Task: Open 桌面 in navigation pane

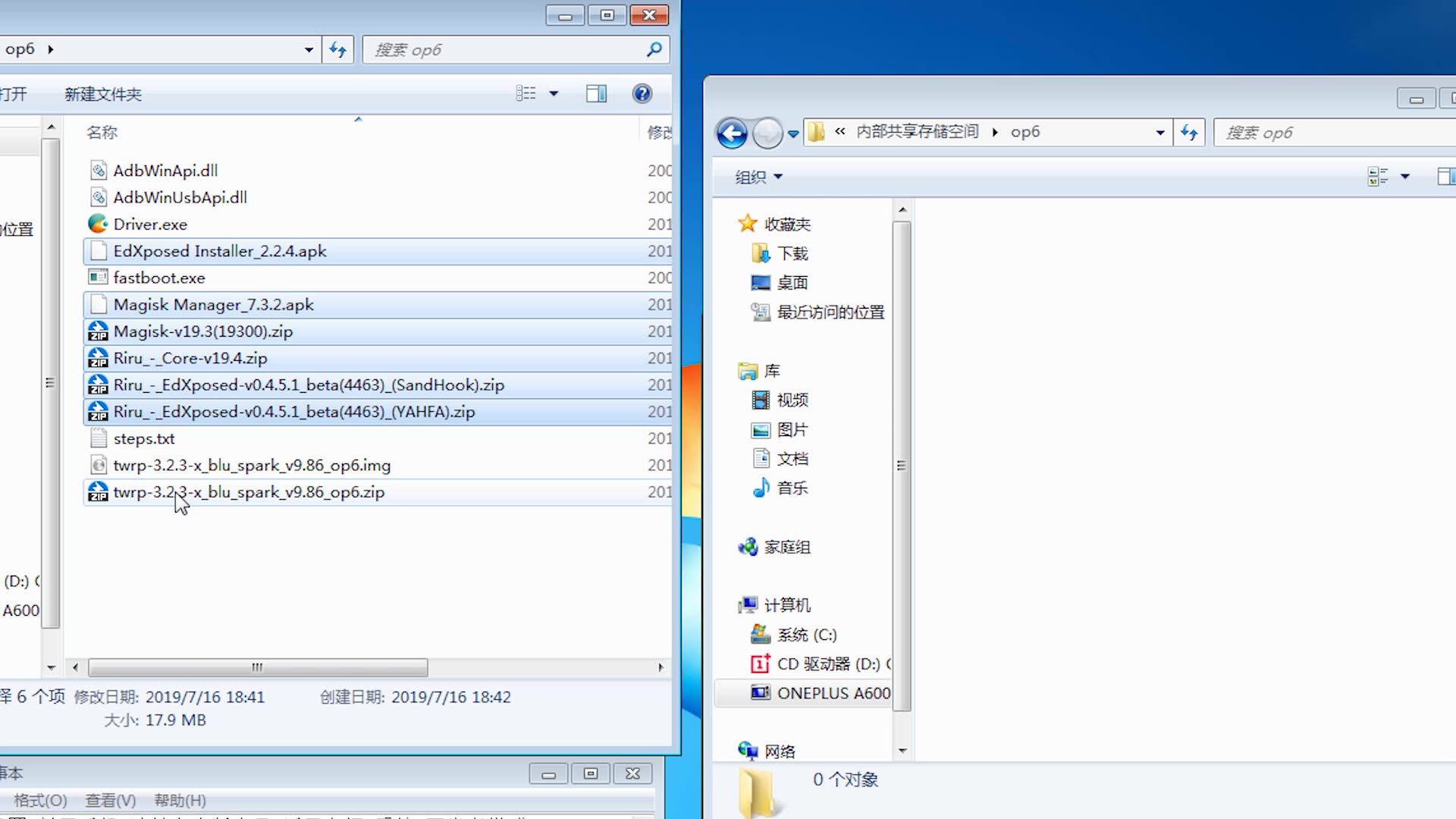Action: point(792,283)
